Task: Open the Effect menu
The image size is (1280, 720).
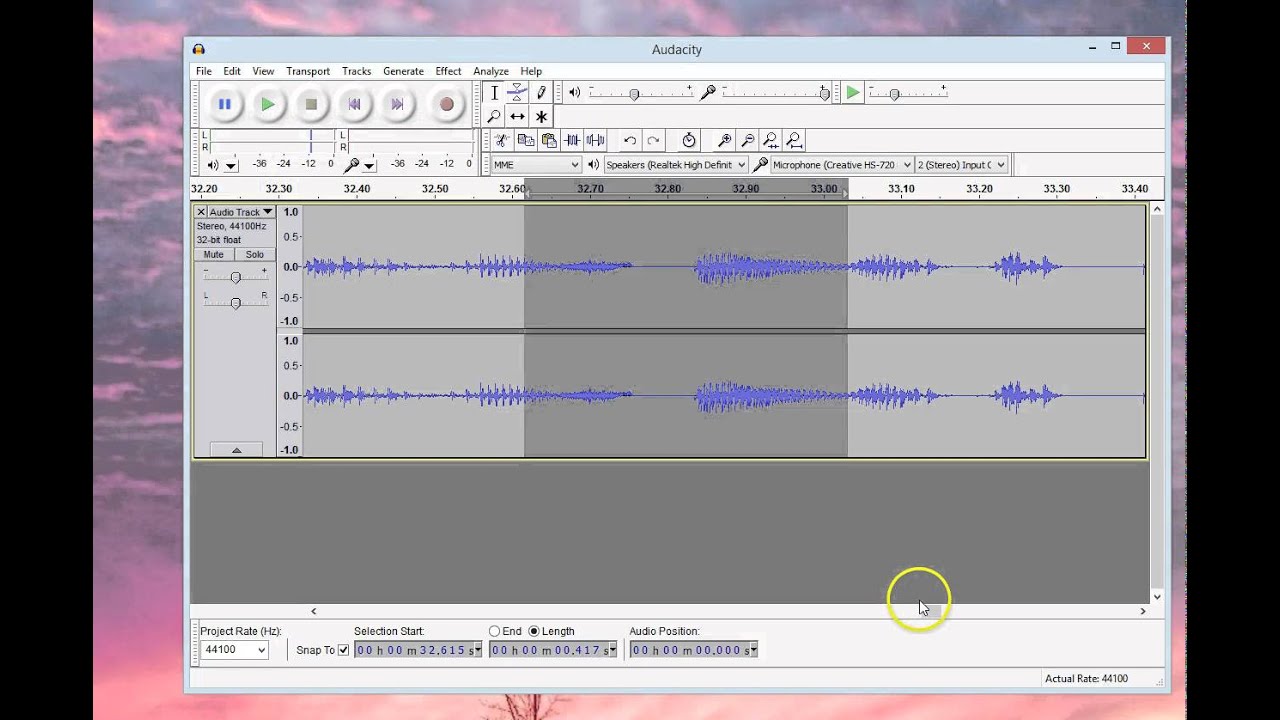Action: (x=448, y=71)
